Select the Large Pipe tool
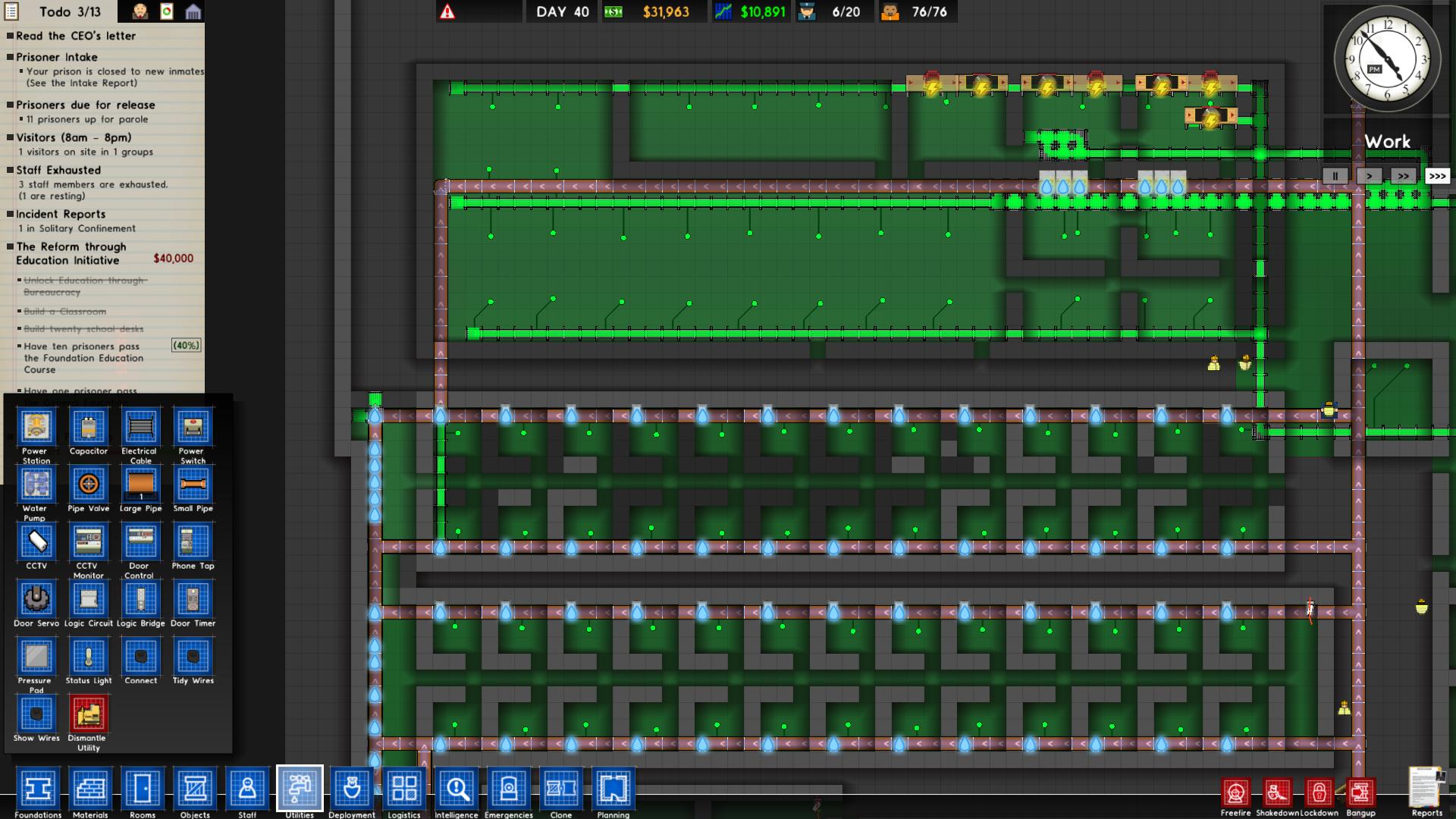This screenshot has height=819, width=1456. (140, 484)
